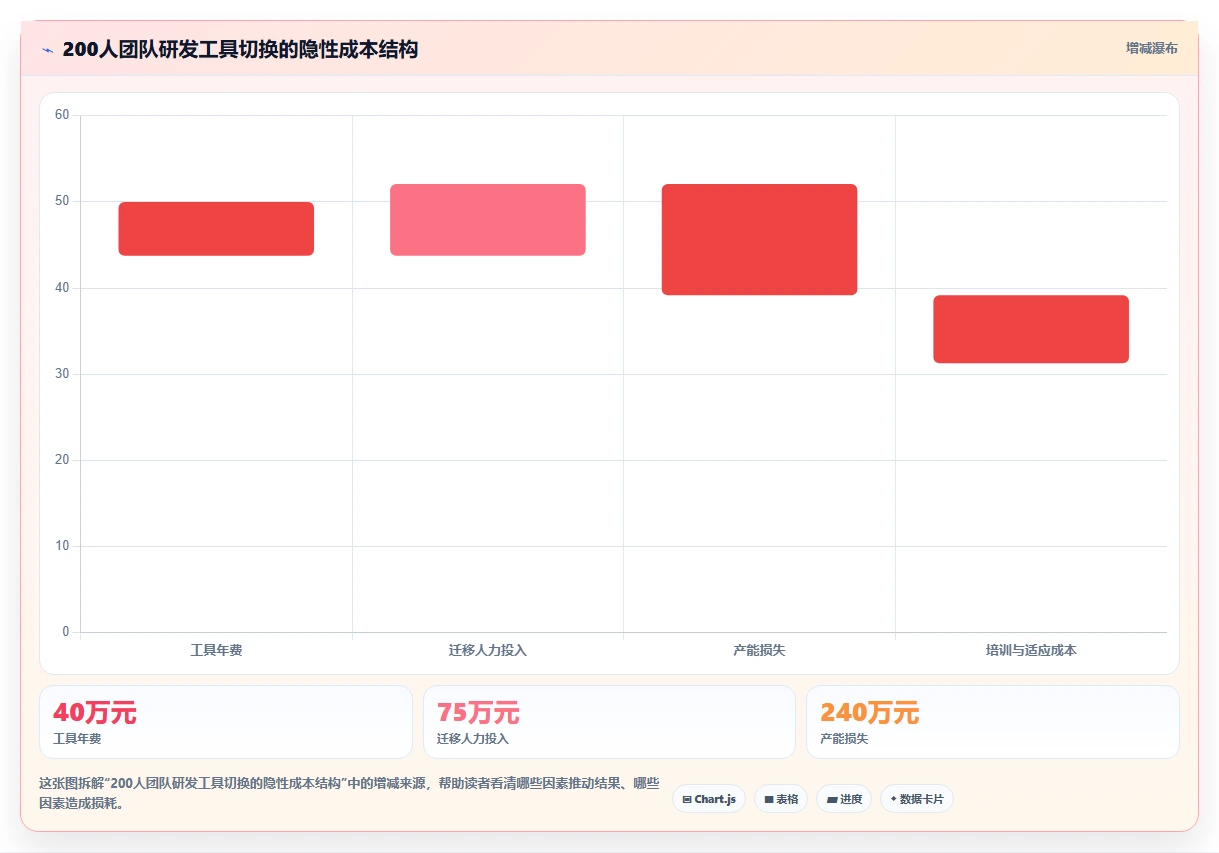Viewport: 1219px width, 853px height.
Task: Click the y-axis value 30
Action: click(62, 374)
